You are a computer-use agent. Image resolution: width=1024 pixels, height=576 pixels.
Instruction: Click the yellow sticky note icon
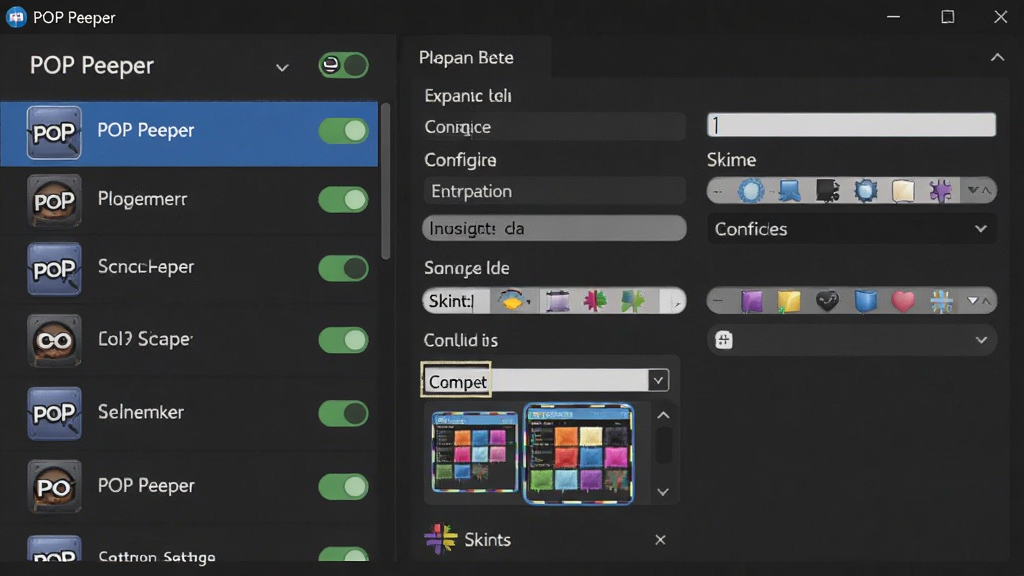point(789,301)
